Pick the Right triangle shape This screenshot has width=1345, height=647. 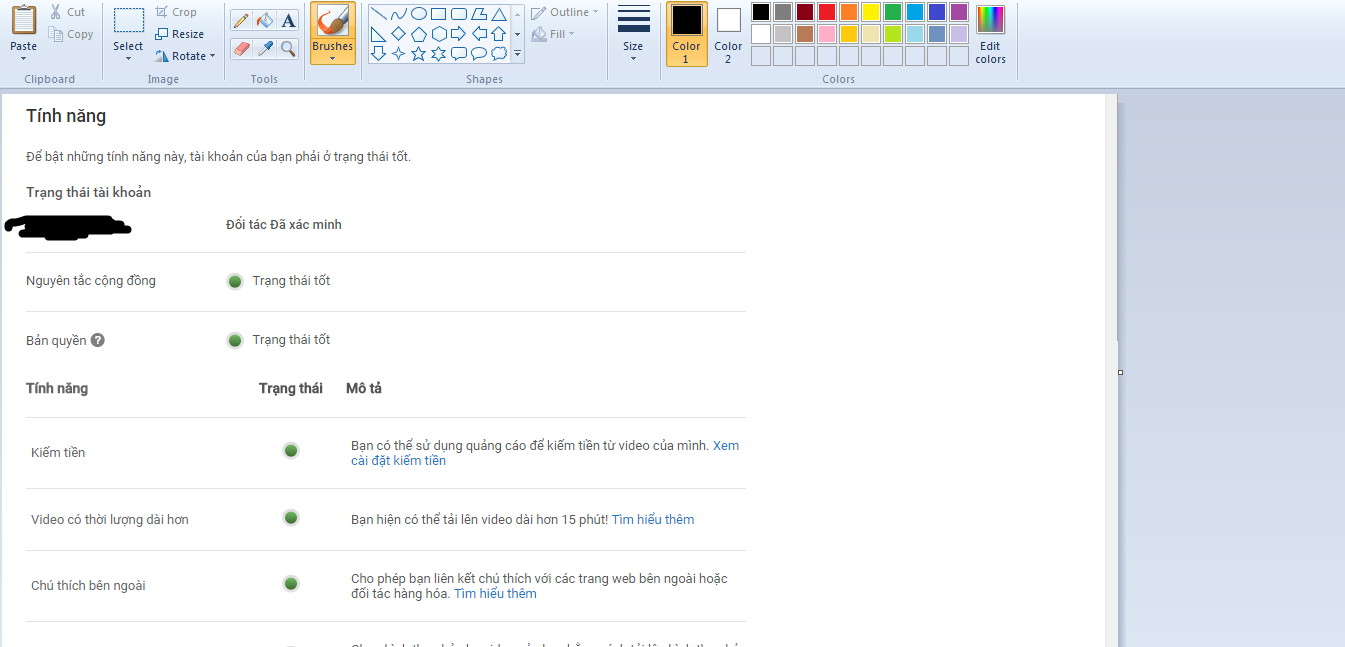(x=379, y=34)
